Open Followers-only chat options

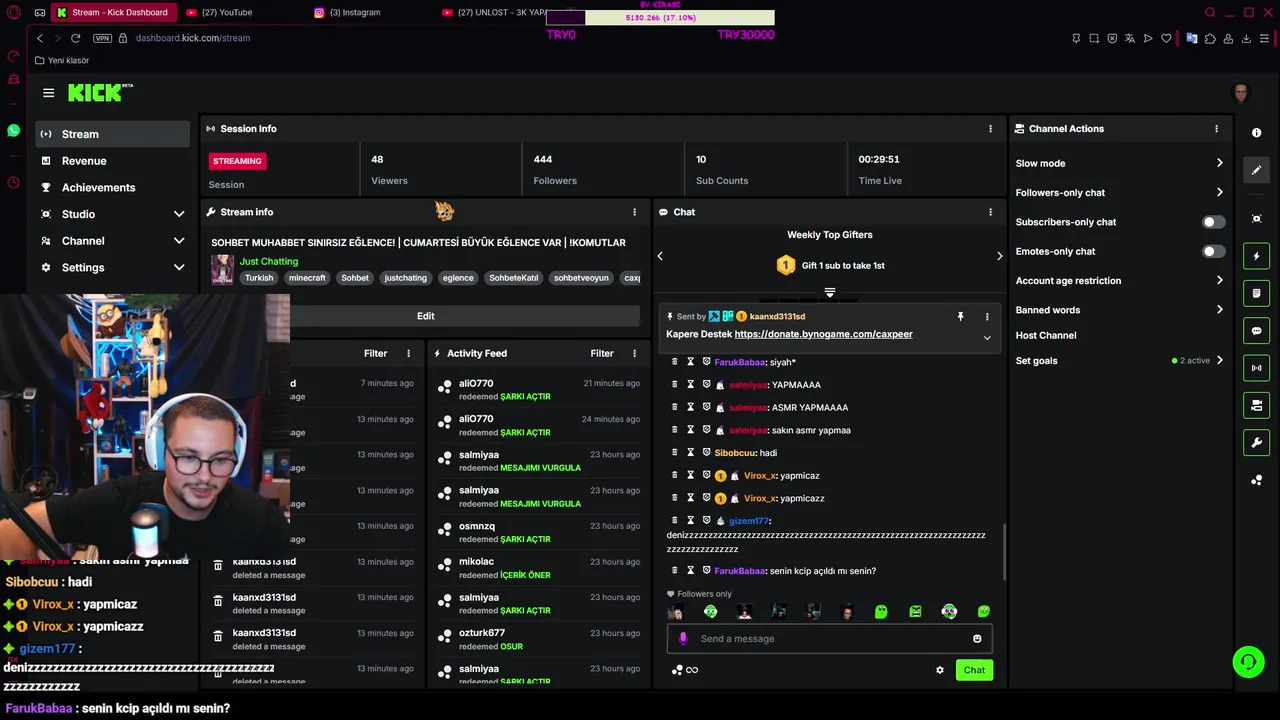(1119, 192)
